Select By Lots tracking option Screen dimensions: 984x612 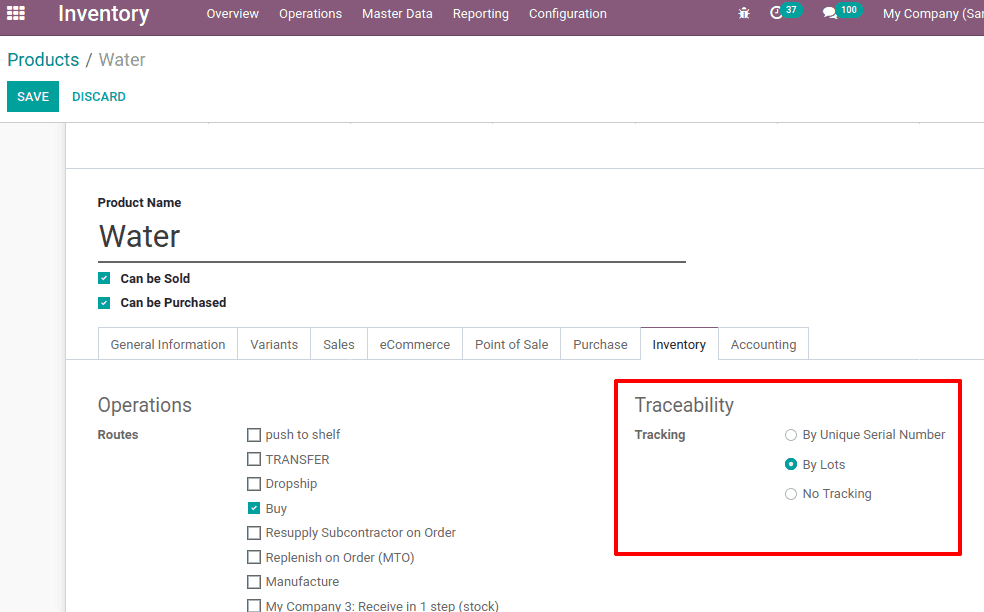791,464
